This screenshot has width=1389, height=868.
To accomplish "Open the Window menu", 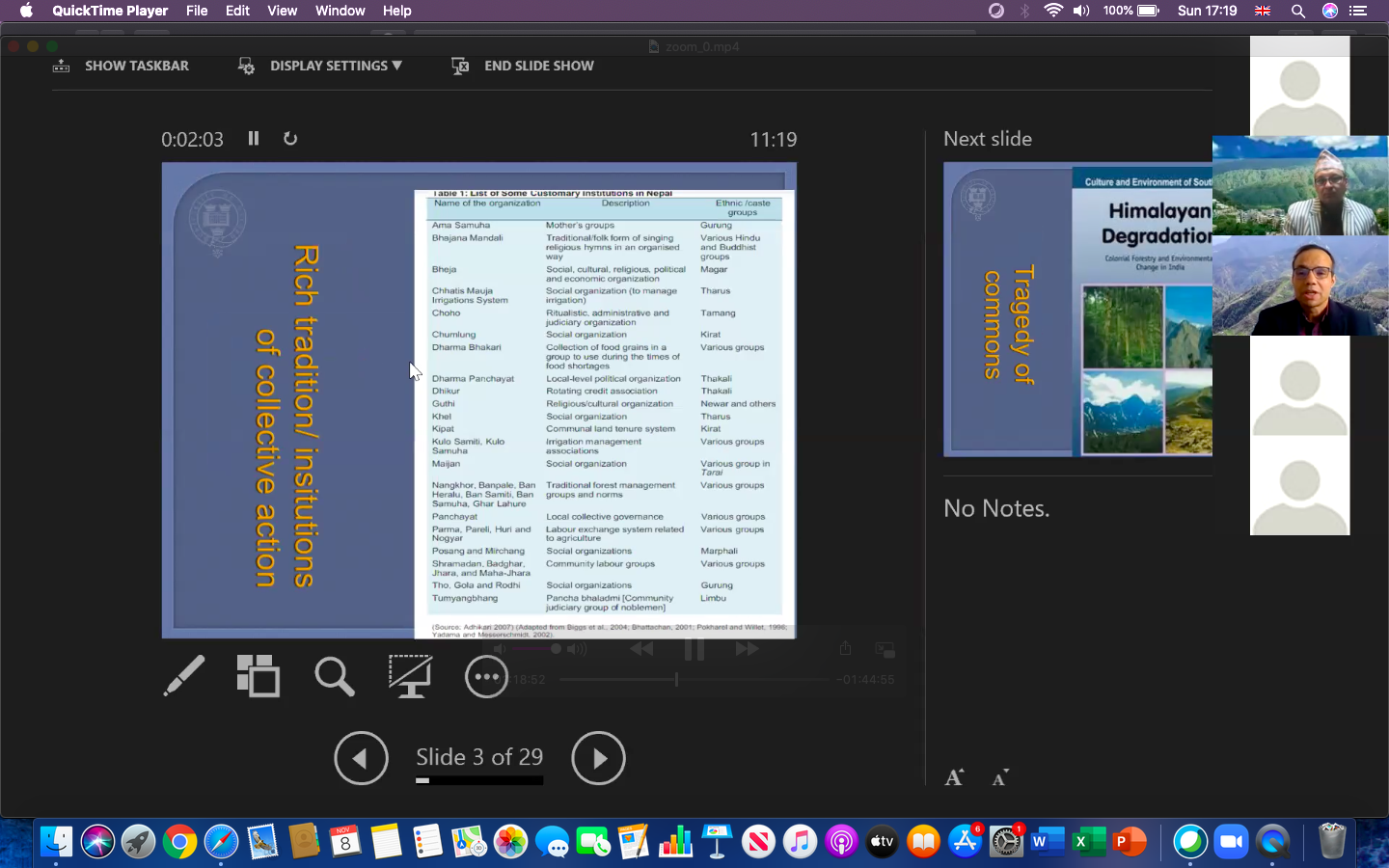I will pos(340,11).
